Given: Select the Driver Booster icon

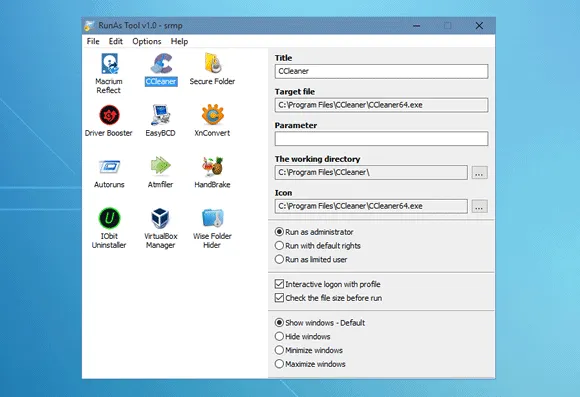Looking at the screenshot, I should (109, 115).
